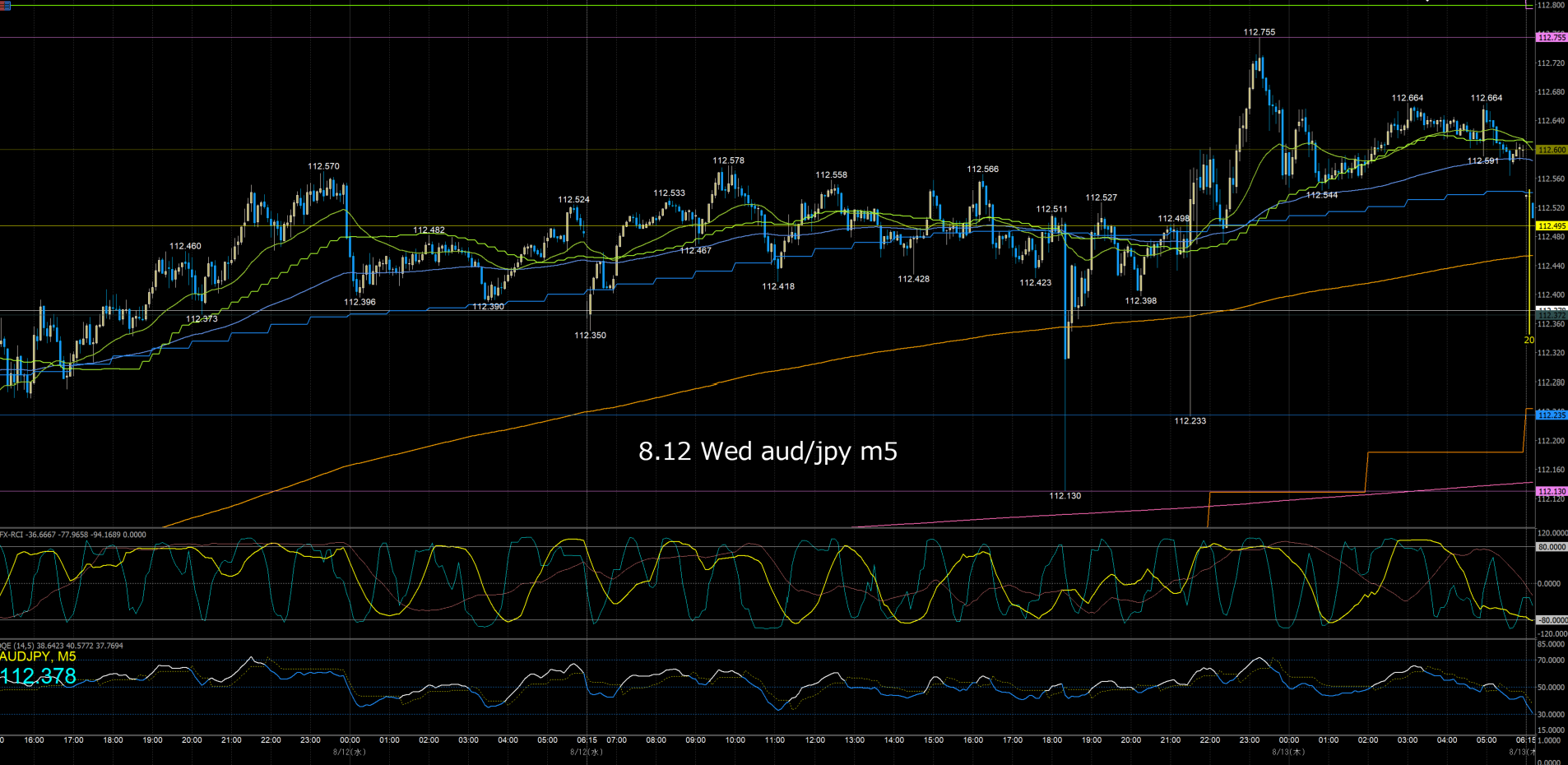
Task: Click the 112.570 high price label
Action: point(323,166)
